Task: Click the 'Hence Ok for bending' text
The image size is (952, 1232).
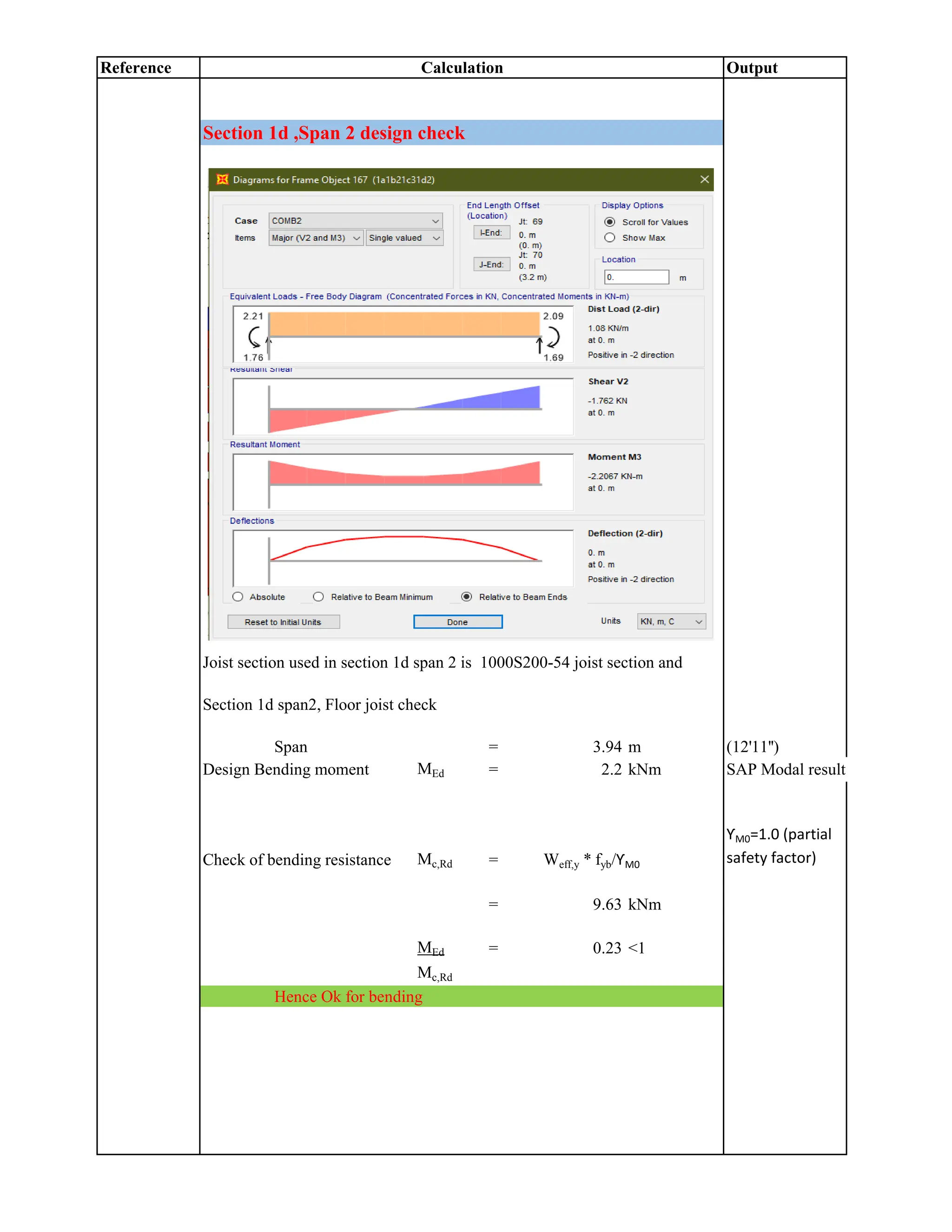Action: click(349, 997)
